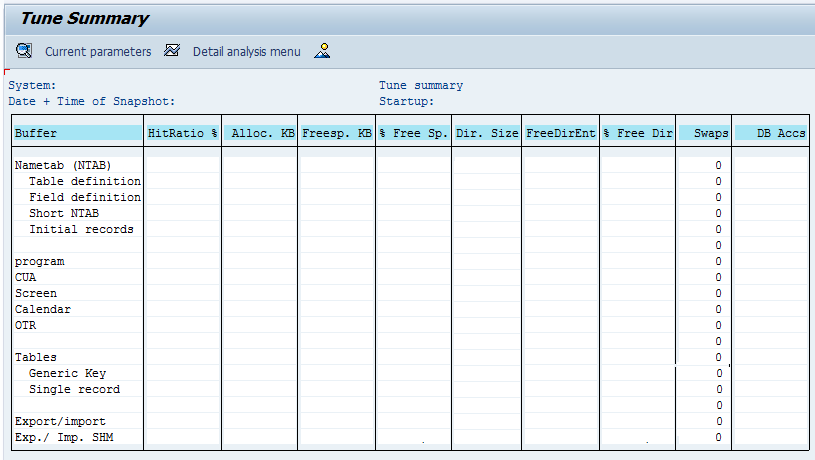Click the icon right of Detail analysis menu
815x460 pixels.
pyautogui.click(x=322, y=51)
